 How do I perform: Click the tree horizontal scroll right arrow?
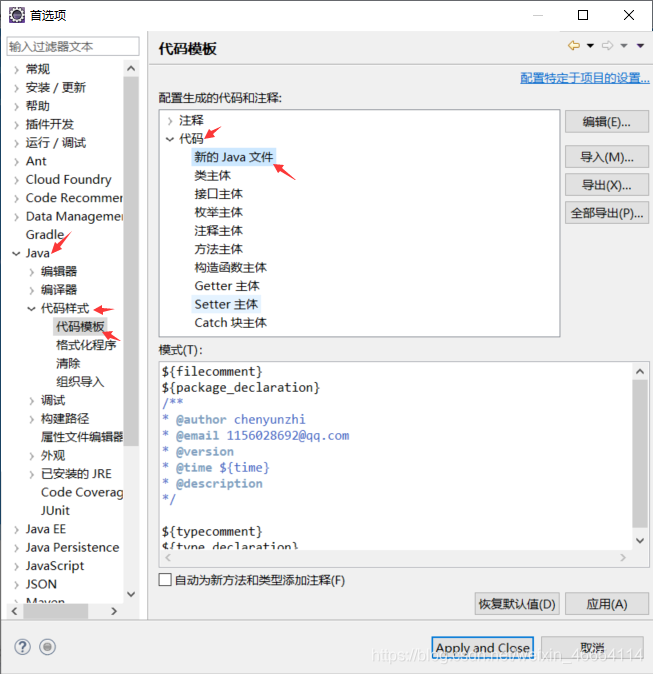pos(114,611)
